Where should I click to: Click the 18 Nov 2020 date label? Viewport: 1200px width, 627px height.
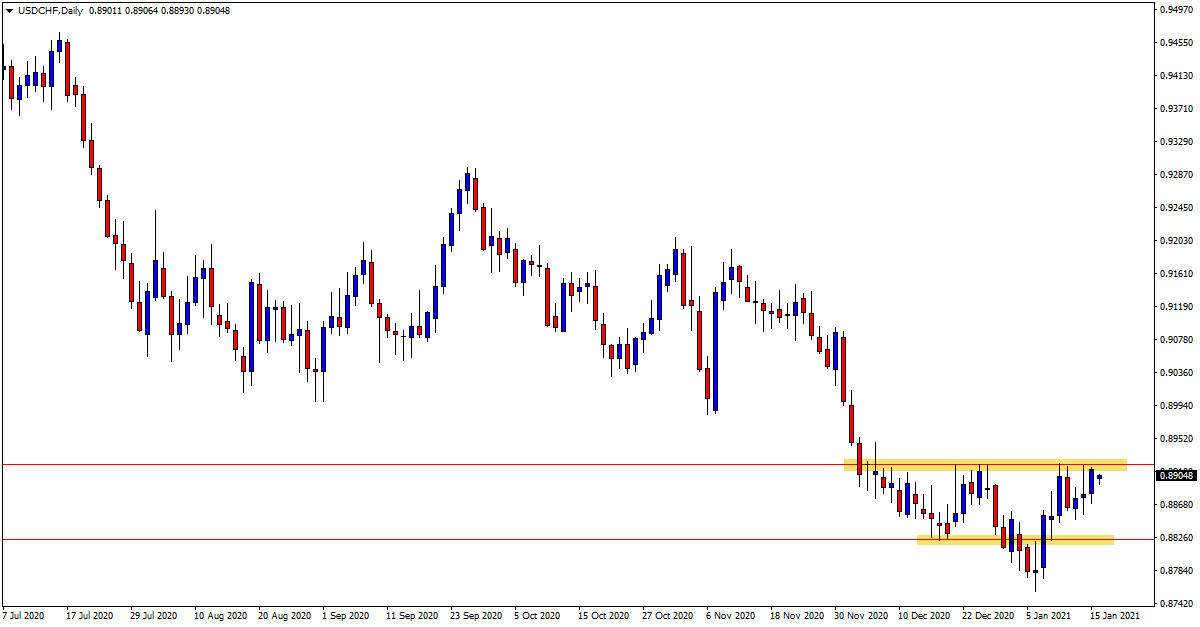(x=796, y=617)
